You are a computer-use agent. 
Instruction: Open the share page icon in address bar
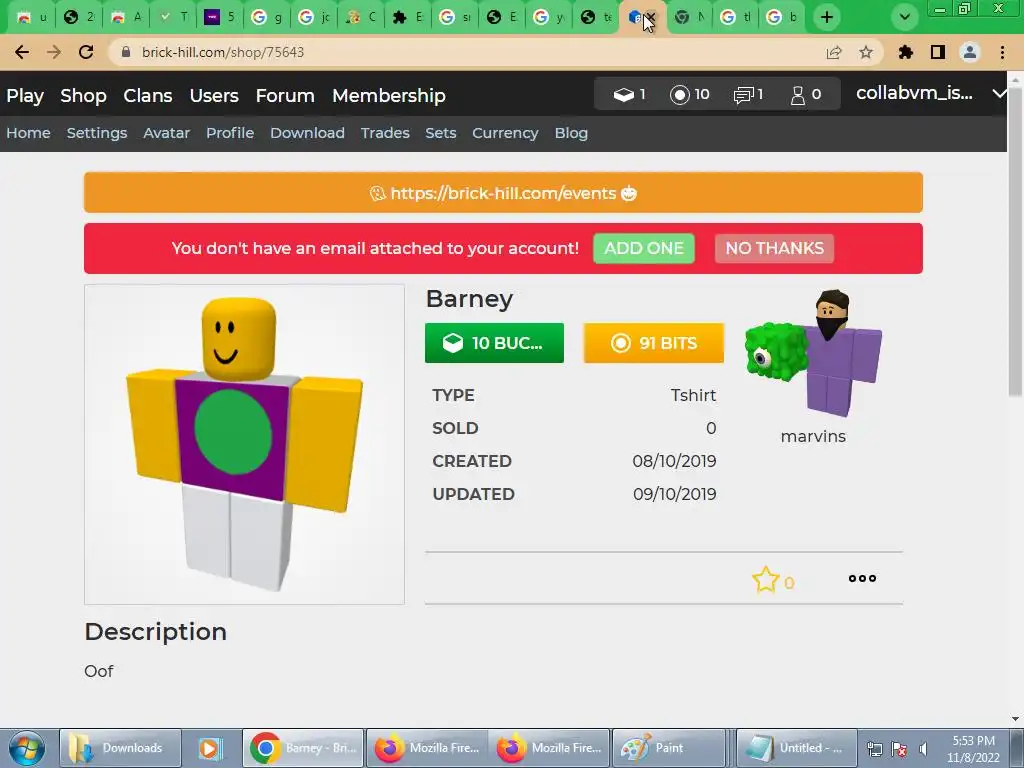[834, 52]
